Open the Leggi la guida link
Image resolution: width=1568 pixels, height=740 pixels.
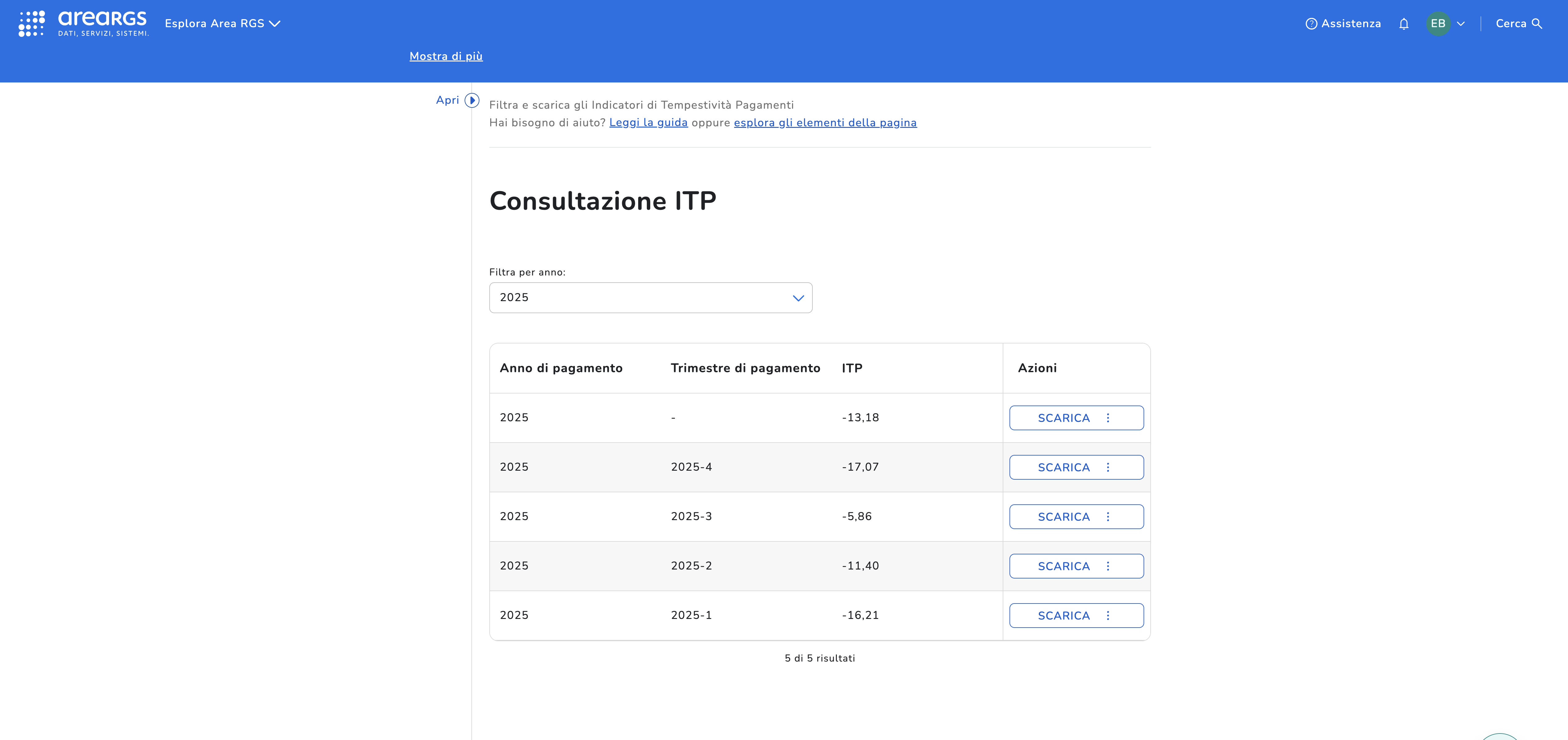point(648,122)
